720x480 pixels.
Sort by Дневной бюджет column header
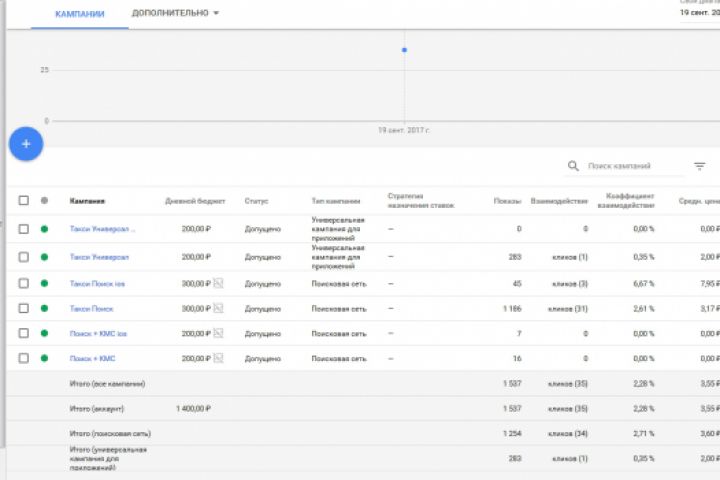(x=195, y=201)
